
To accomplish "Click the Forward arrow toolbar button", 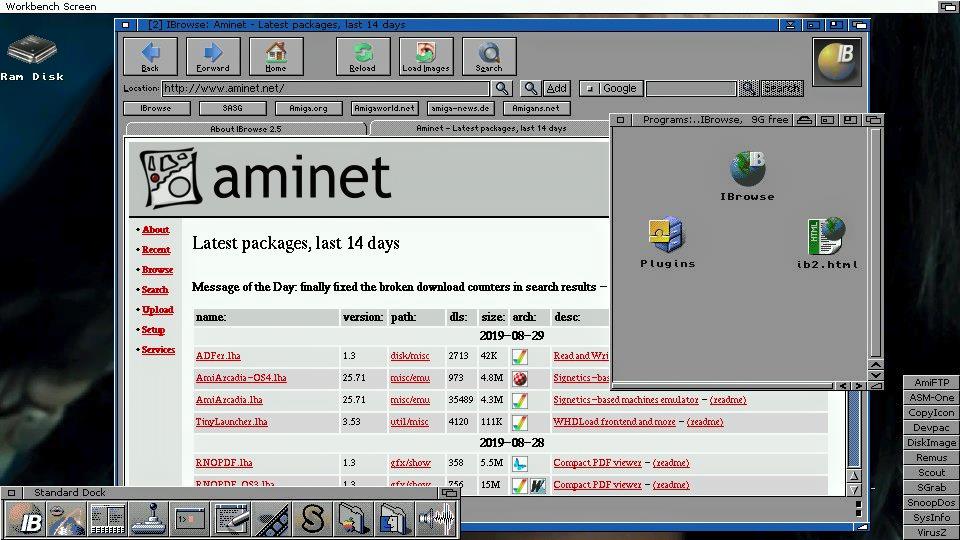I will coord(213,56).
